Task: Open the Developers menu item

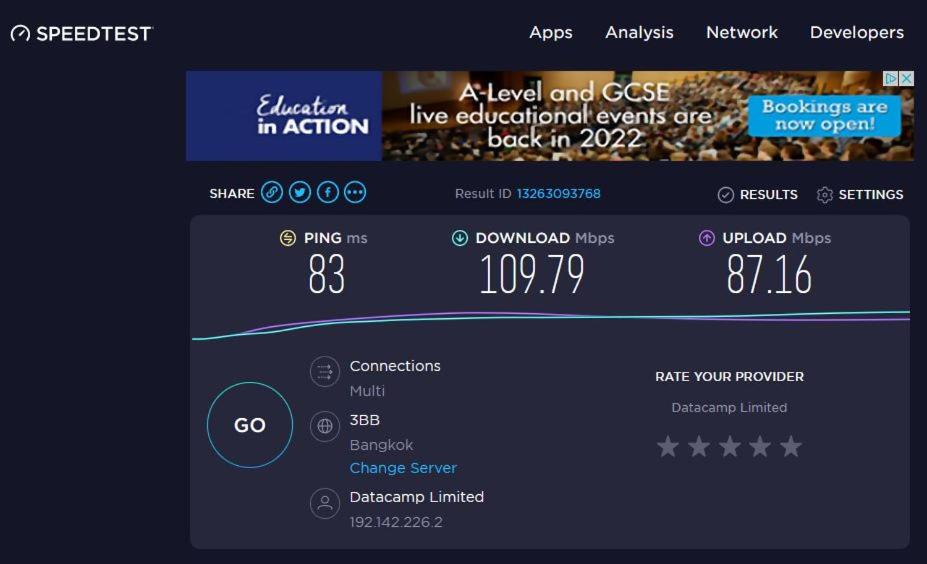Action: click(857, 33)
